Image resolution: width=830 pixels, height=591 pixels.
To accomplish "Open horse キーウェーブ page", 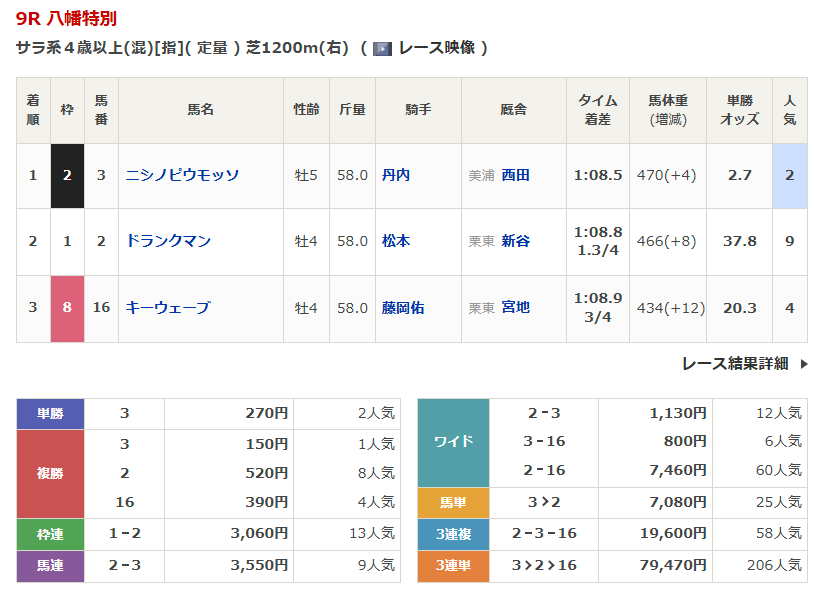I will (168, 308).
